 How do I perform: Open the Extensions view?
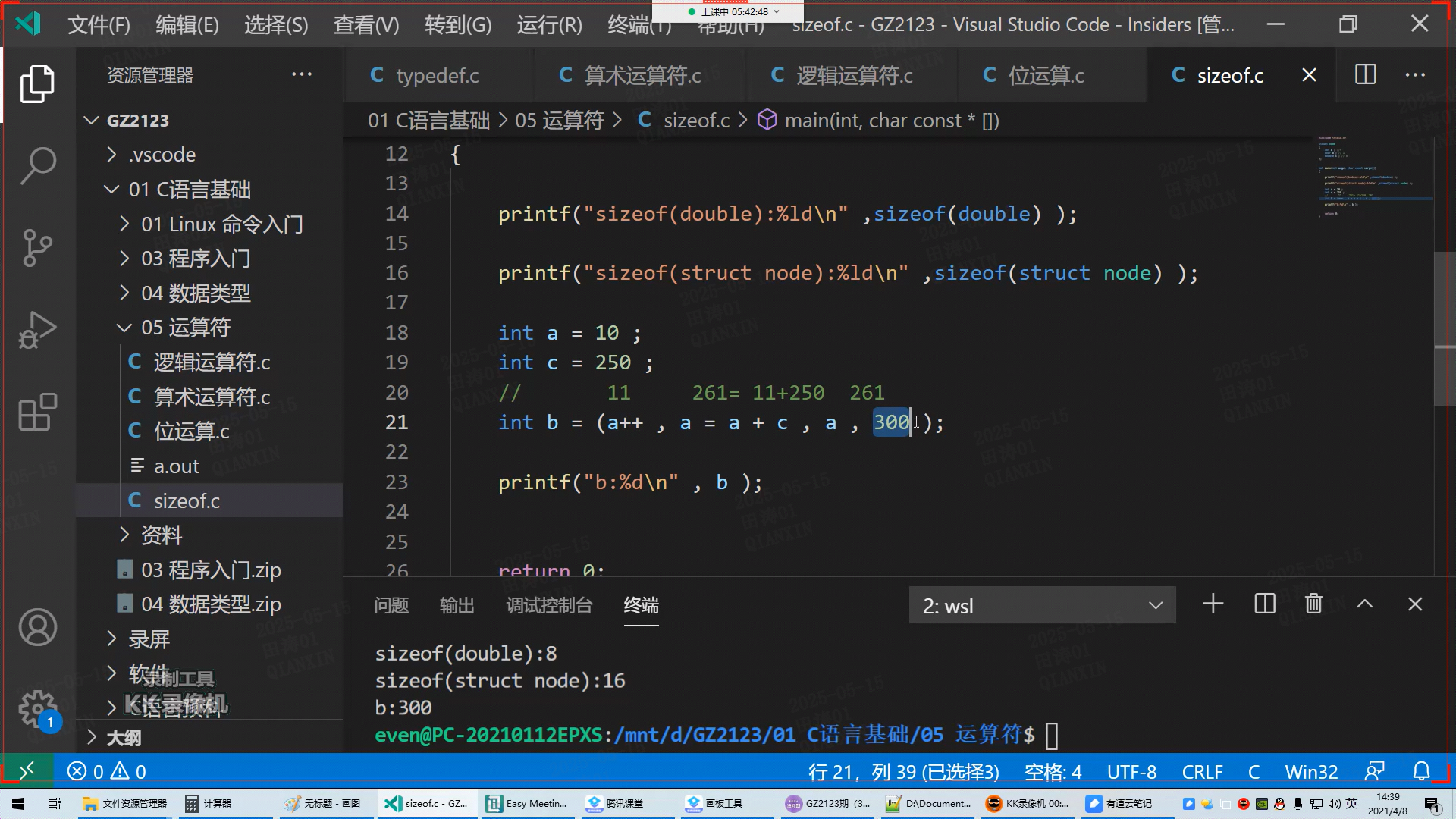coord(37,412)
